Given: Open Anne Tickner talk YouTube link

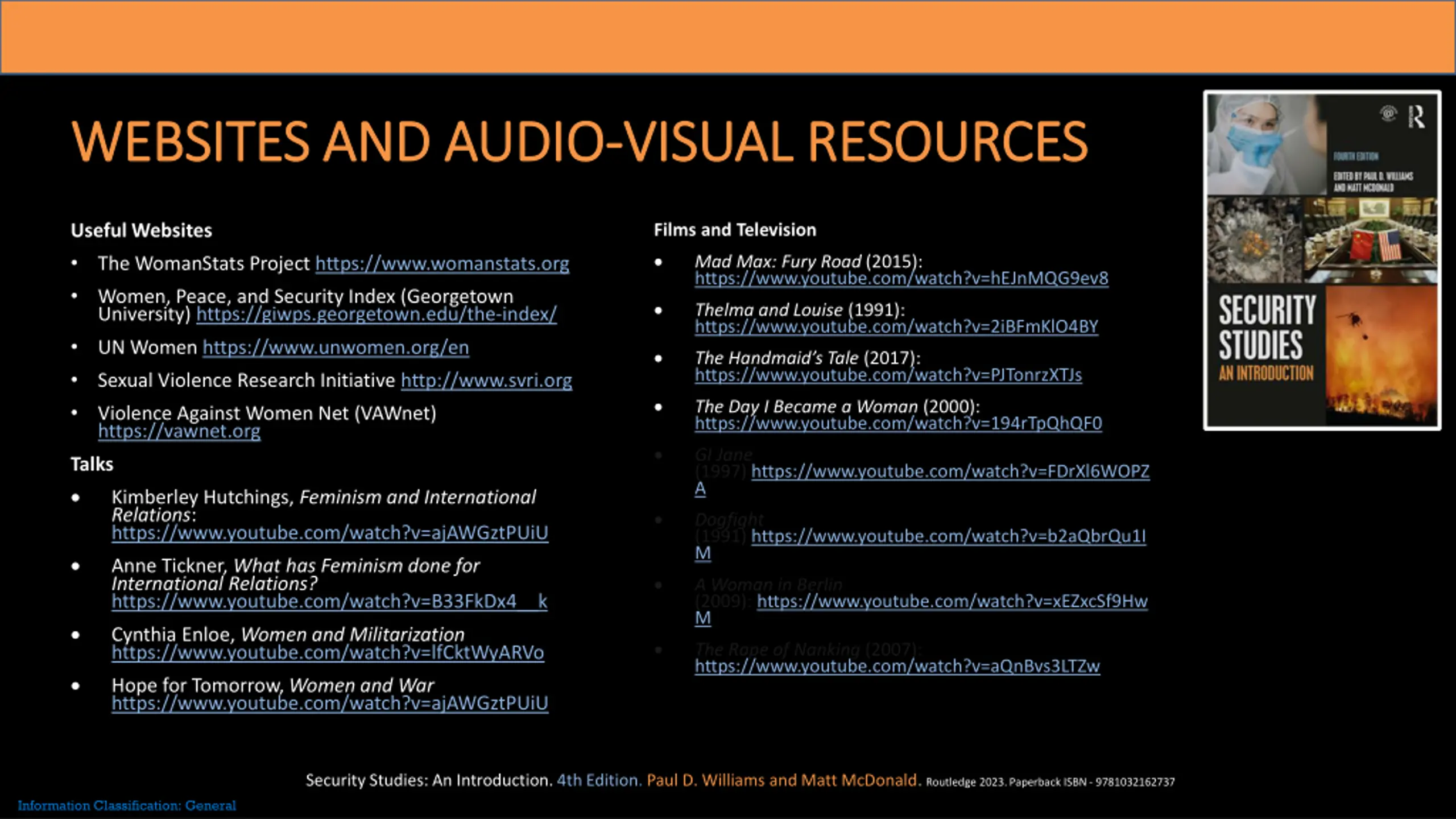Looking at the screenshot, I should (x=329, y=601).
